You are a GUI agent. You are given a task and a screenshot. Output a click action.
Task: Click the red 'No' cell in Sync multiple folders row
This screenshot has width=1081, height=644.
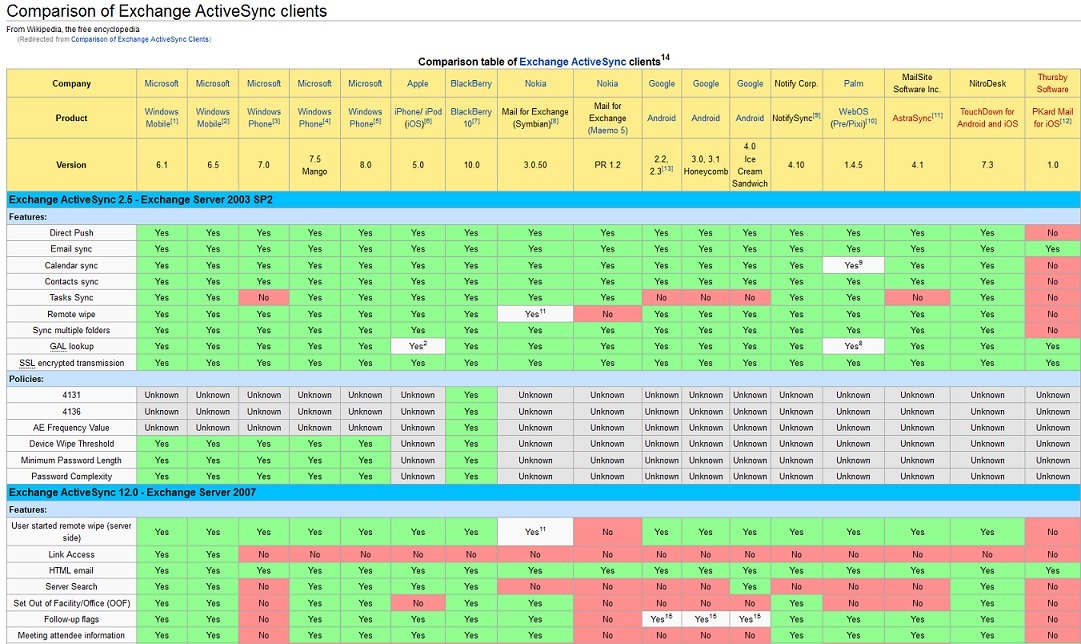(1053, 330)
